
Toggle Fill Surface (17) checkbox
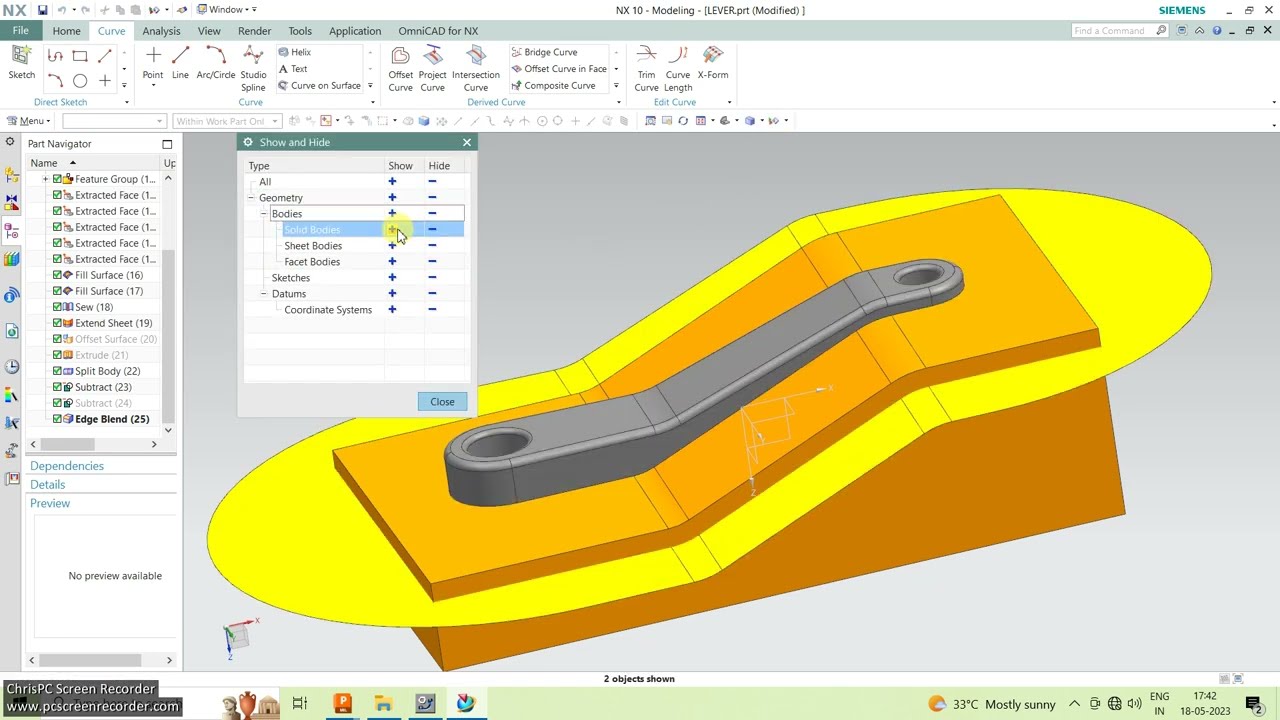pyautogui.click(x=57, y=291)
